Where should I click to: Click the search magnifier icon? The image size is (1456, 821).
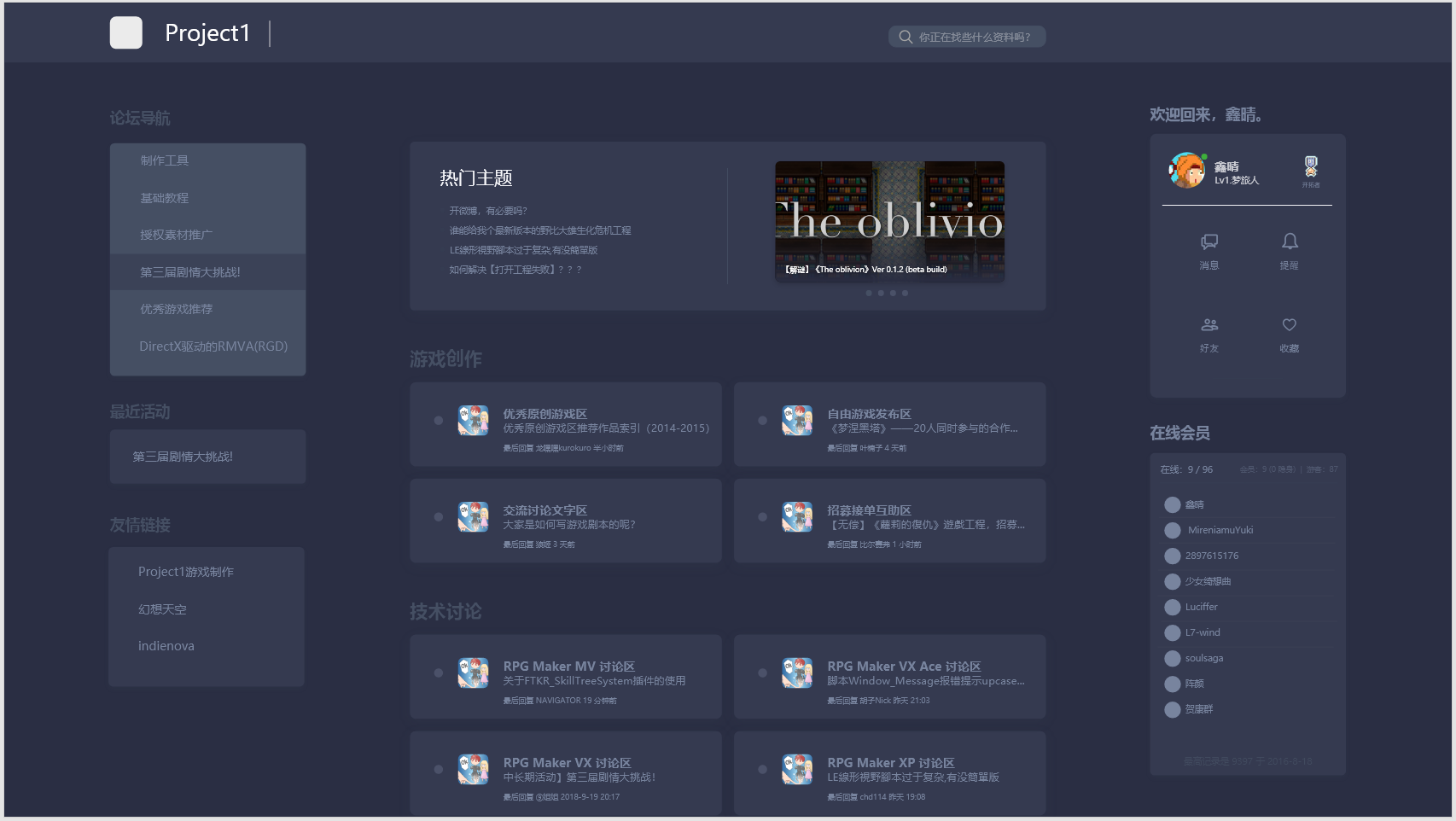click(x=906, y=37)
